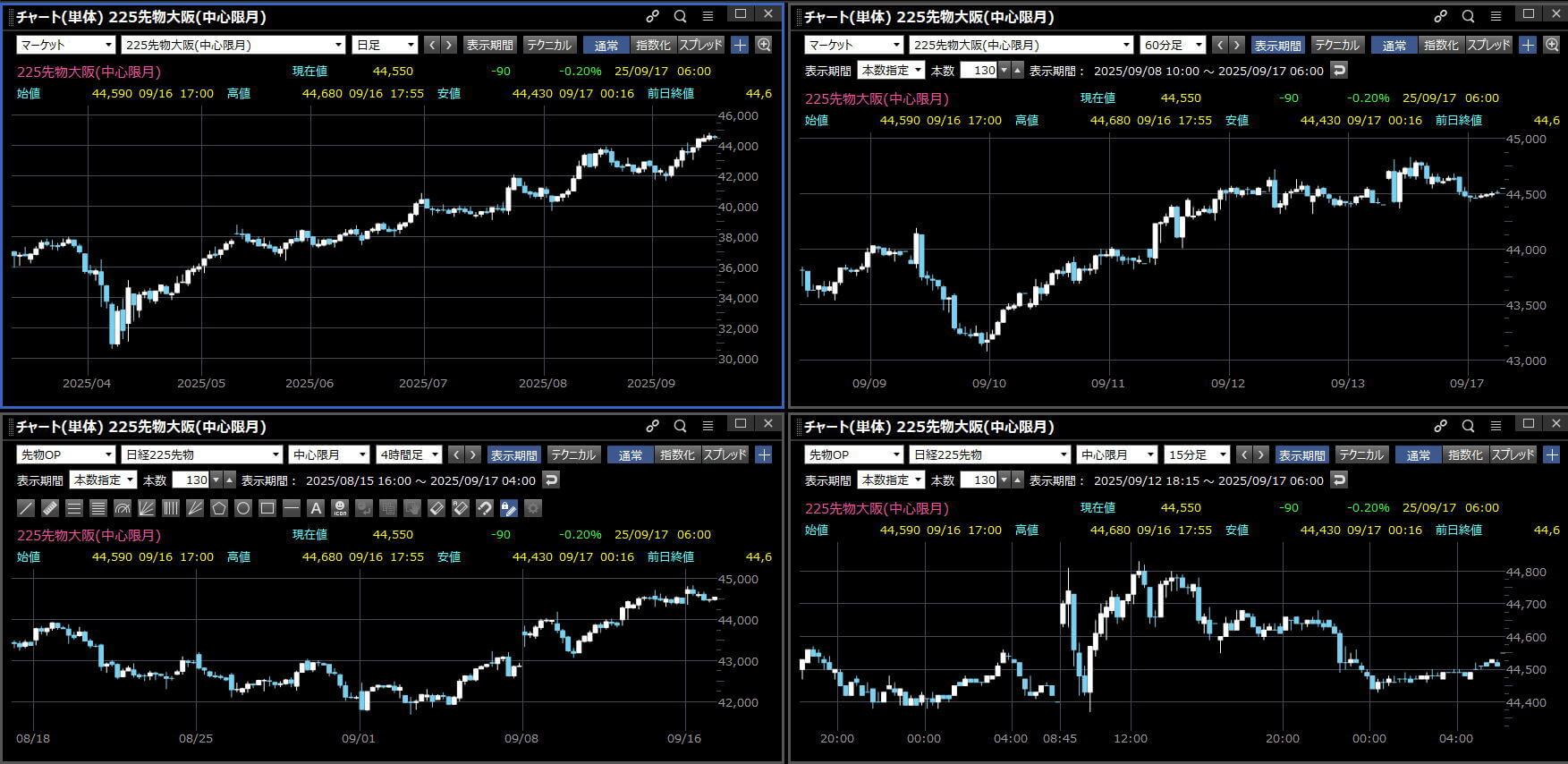Enable スプレッド mode in daily chart
The height and width of the screenshot is (764, 1568).
tap(700, 45)
